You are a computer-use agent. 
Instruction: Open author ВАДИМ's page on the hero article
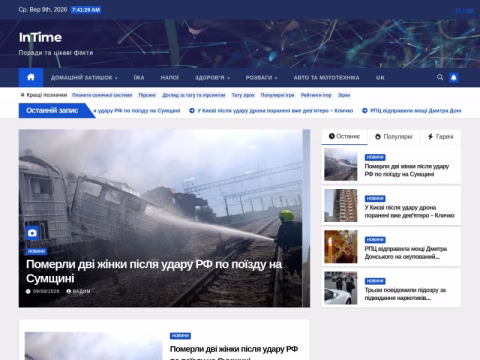coord(81,291)
